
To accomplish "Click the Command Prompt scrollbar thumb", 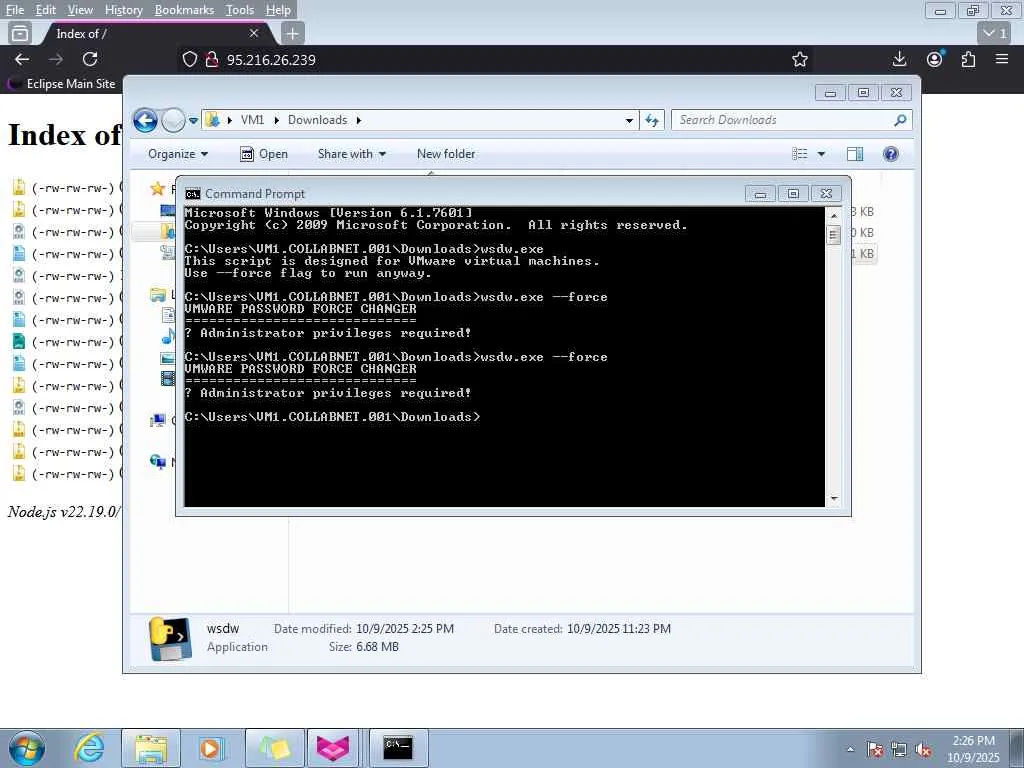I will (x=833, y=235).
